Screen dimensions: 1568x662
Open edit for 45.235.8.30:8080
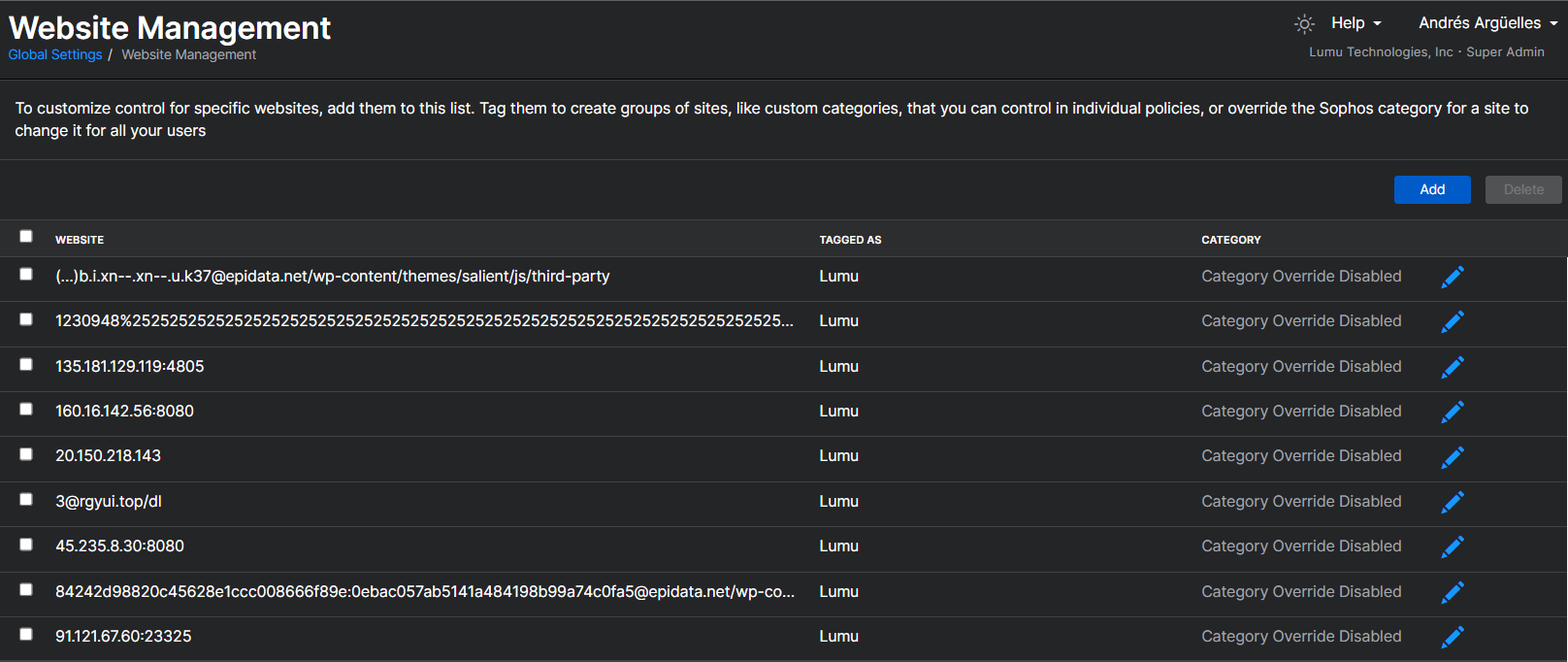1452,546
